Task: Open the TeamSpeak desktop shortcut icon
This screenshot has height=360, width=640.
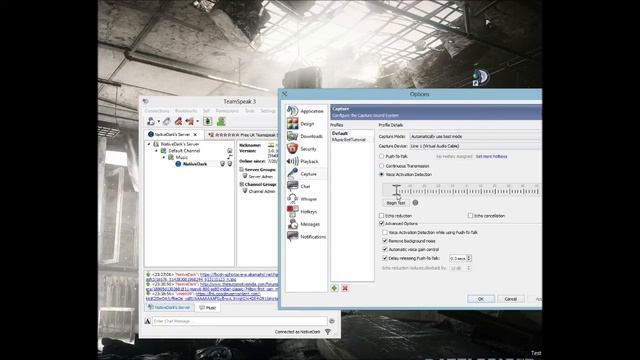Action: tap(480, 77)
